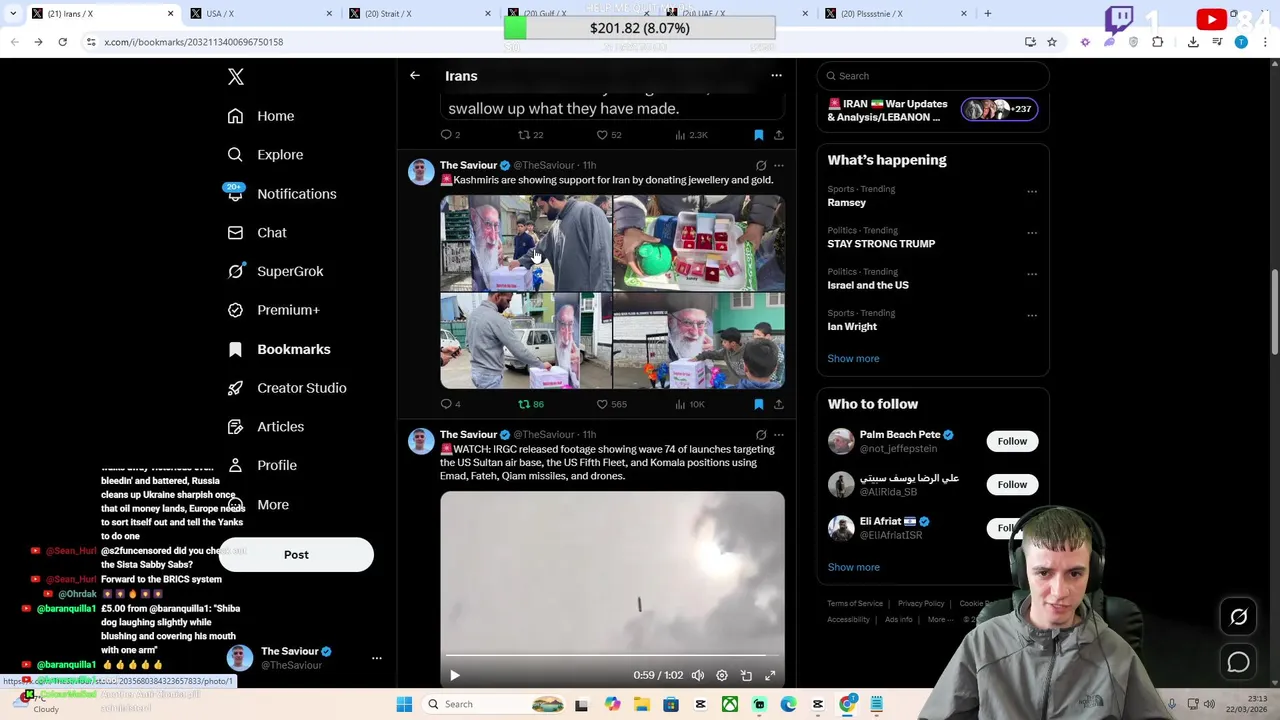Open options for the STAY STRONG TRUMP trend

coord(1032,232)
